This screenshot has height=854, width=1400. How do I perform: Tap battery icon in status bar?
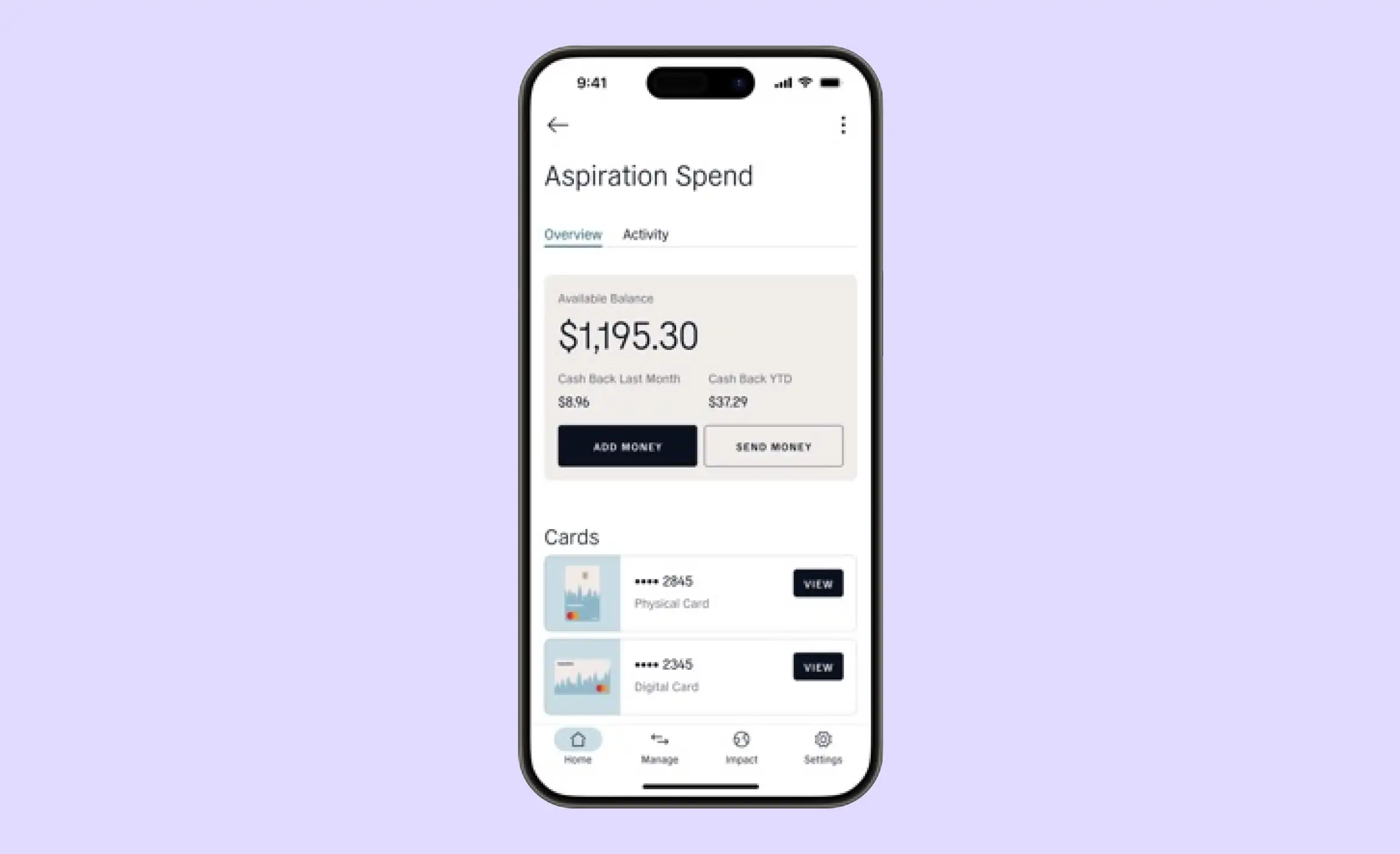pos(830,83)
